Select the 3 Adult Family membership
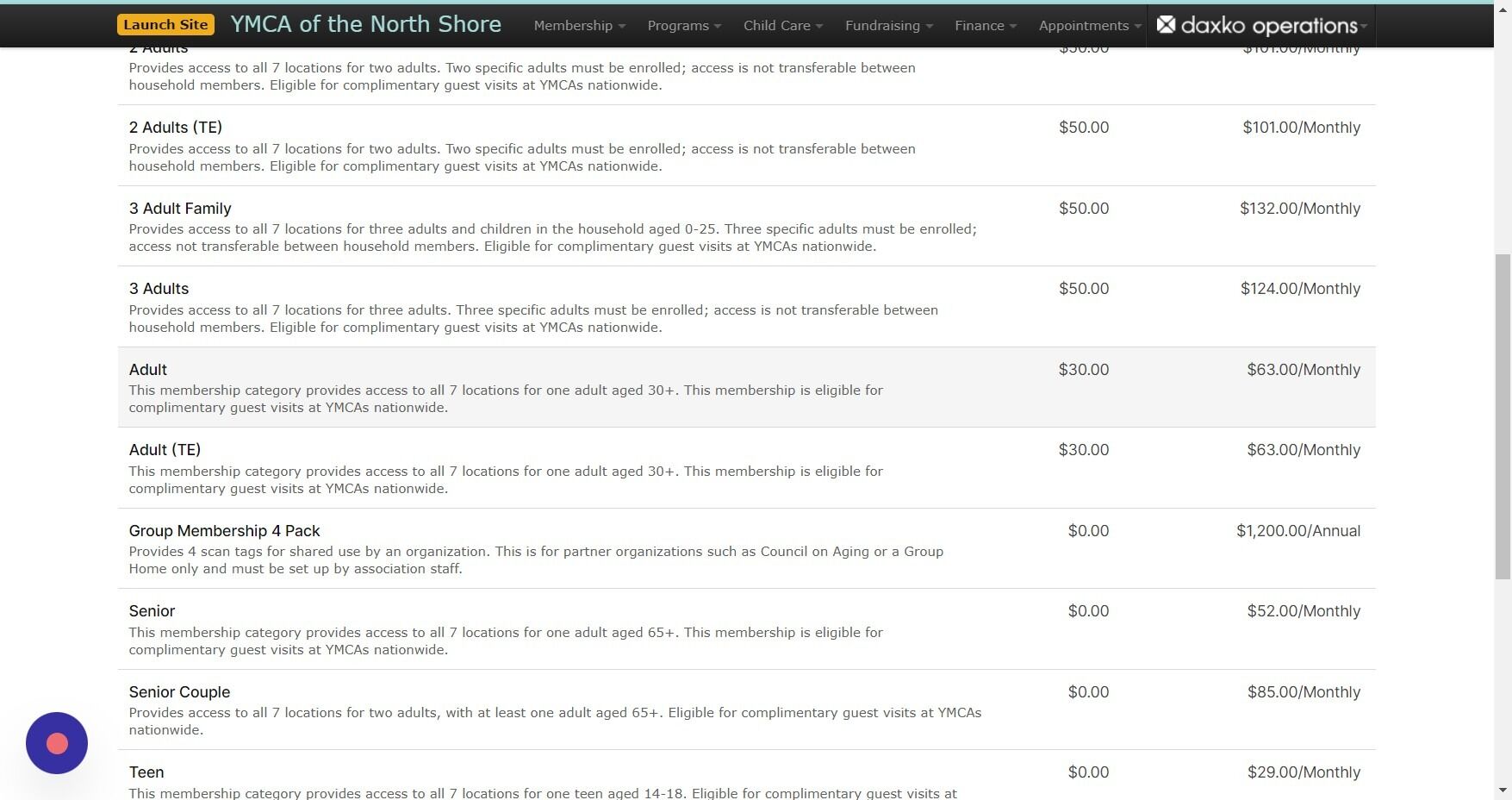This screenshot has width=1512, height=800. 180,208
